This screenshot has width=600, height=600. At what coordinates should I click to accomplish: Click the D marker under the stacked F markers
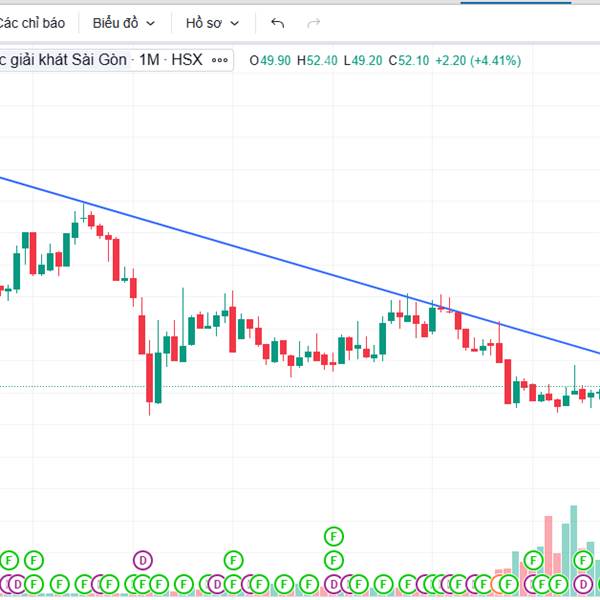click(334, 584)
